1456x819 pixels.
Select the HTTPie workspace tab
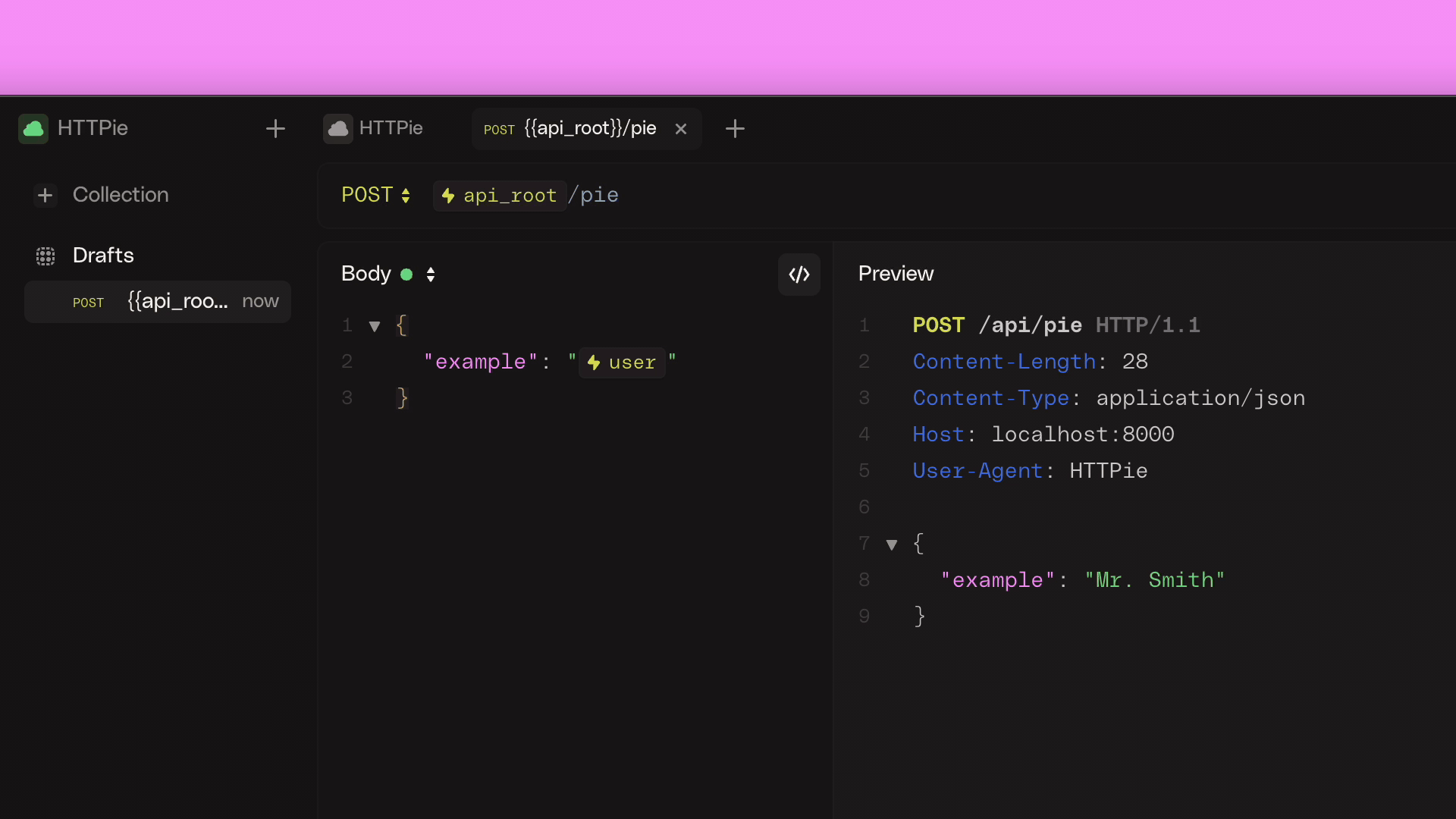pyautogui.click(x=391, y=128)
